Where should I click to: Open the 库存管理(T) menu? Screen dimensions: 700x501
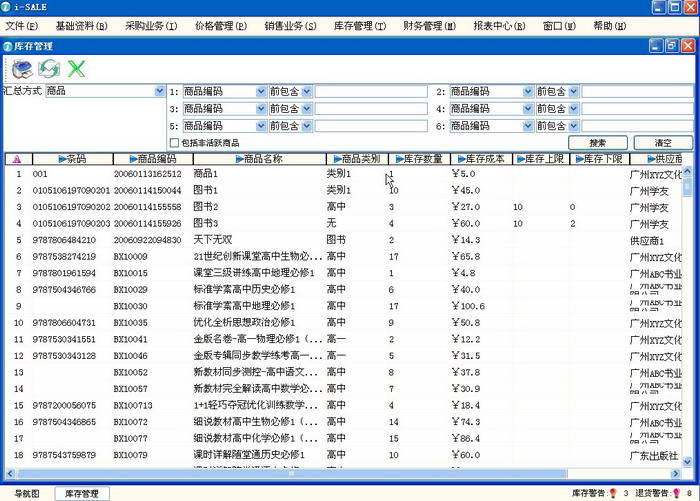pyautogui.click(x=360, y=26)
